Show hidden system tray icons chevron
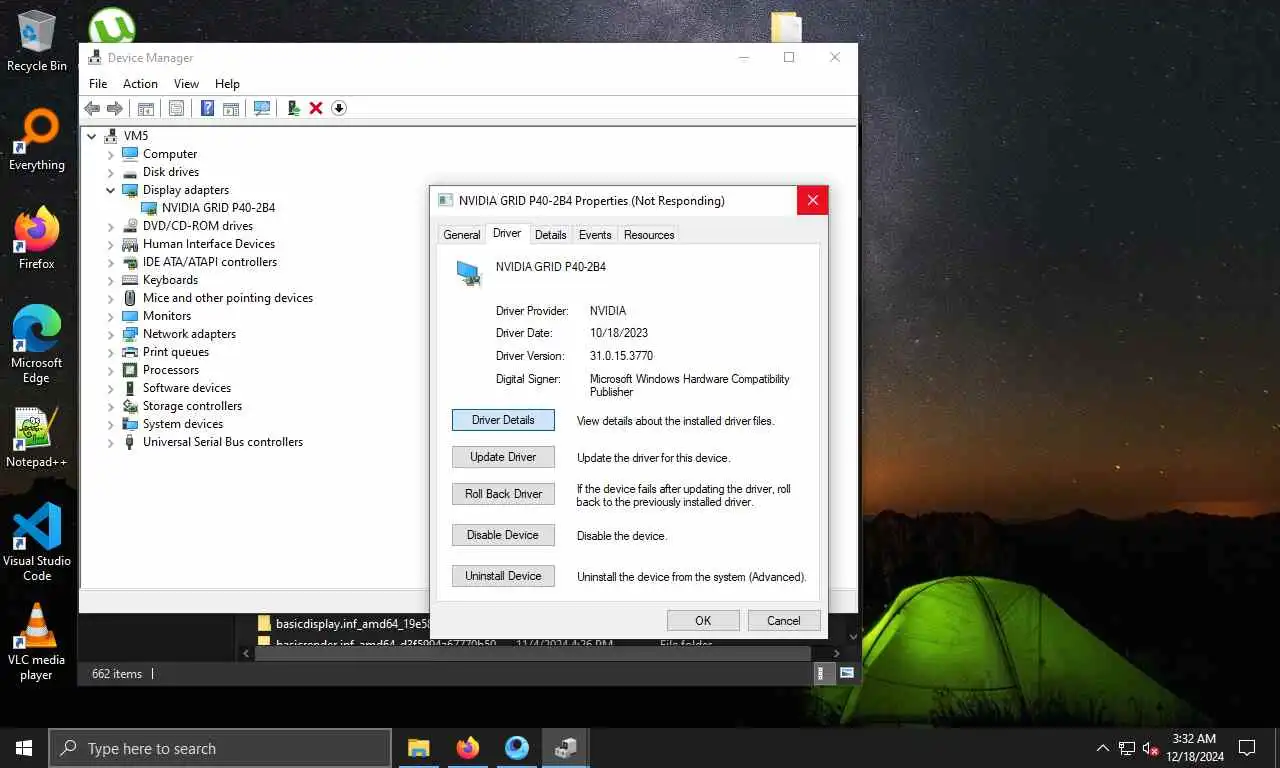Screen dimensions: 1280x768 tap(1103, 748)
